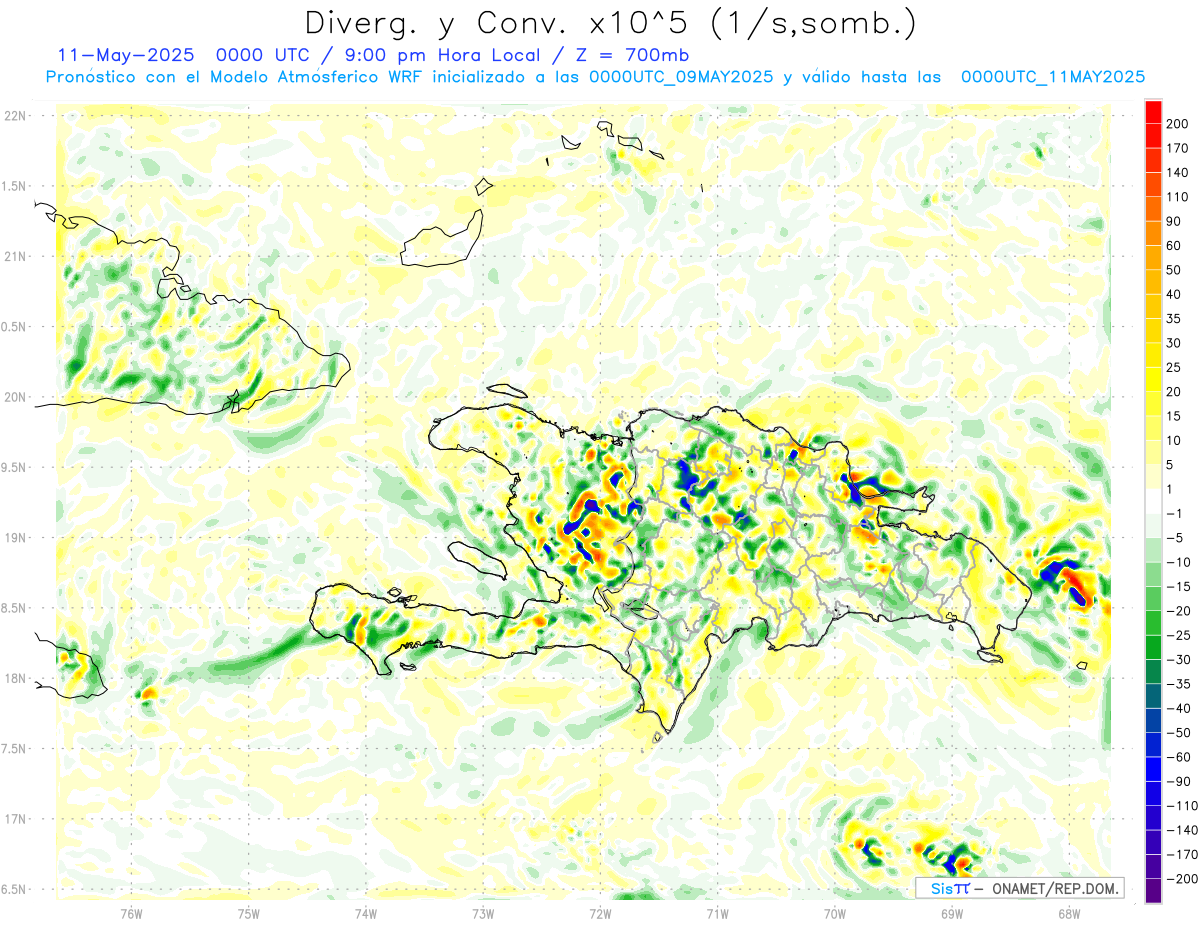Click the 72W longitude label
1200x927 pixels.
600,912
